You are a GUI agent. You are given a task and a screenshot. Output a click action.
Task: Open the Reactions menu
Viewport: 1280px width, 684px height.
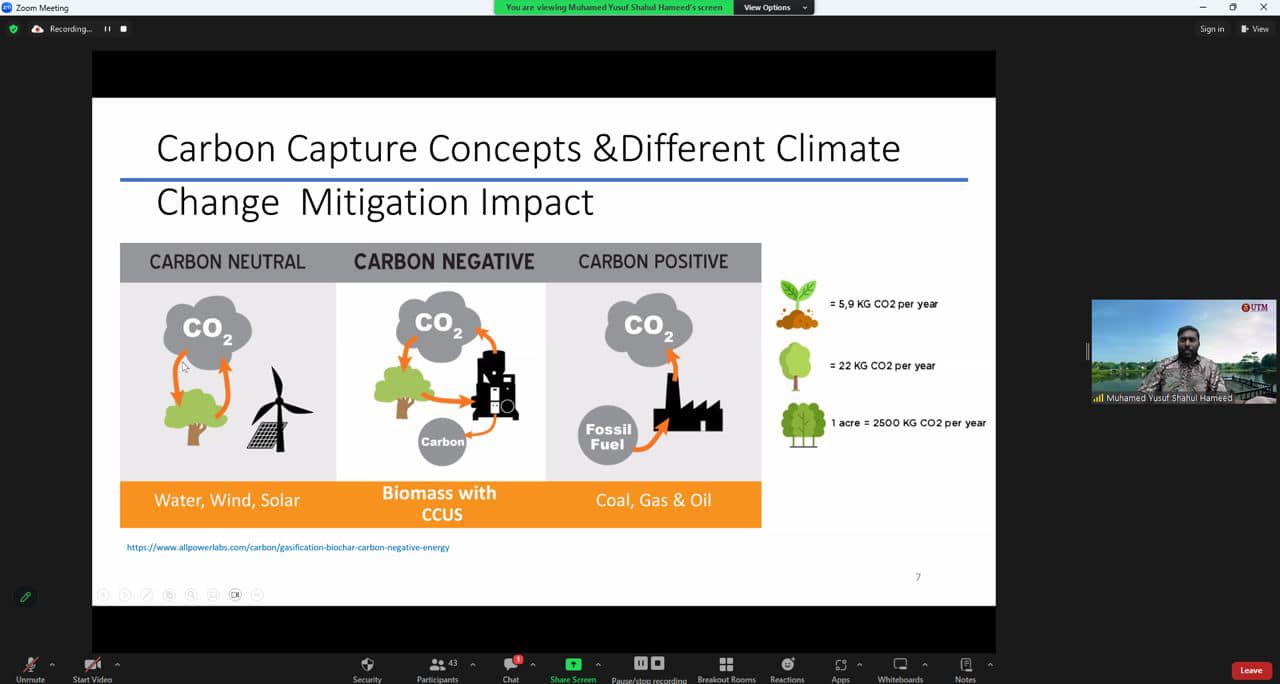(787, 668)
